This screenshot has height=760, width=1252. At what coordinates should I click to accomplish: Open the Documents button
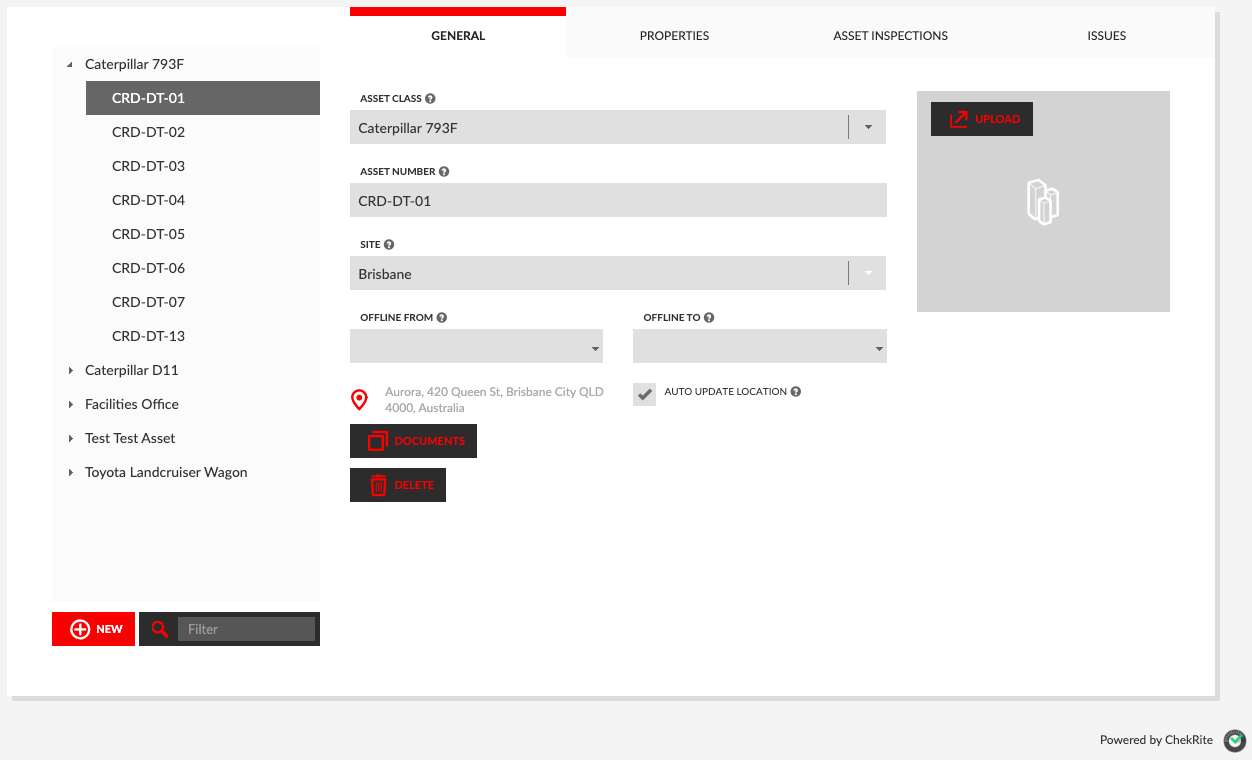click(413, 441)
